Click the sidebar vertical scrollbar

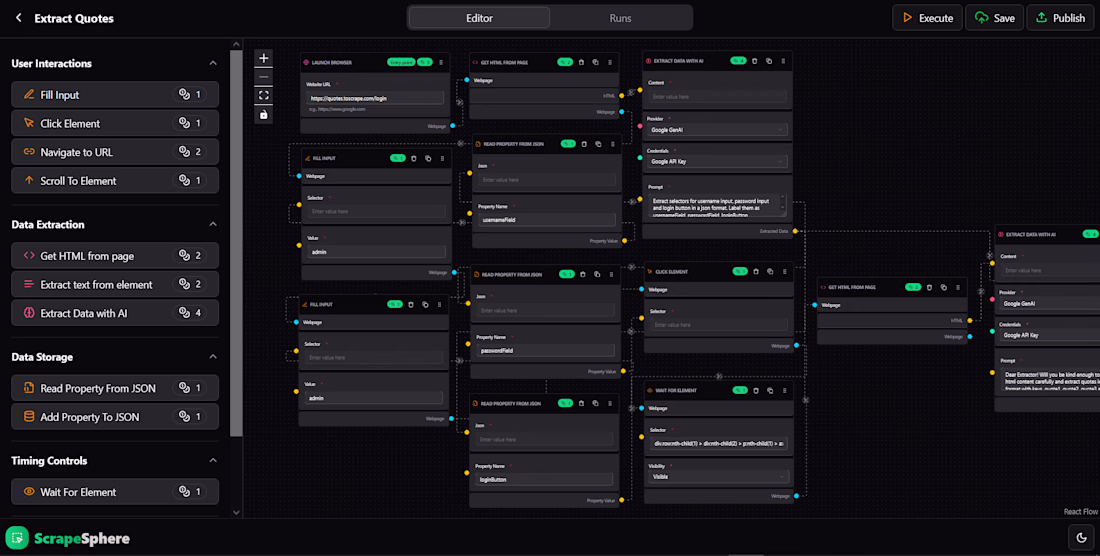coord(236,243)
